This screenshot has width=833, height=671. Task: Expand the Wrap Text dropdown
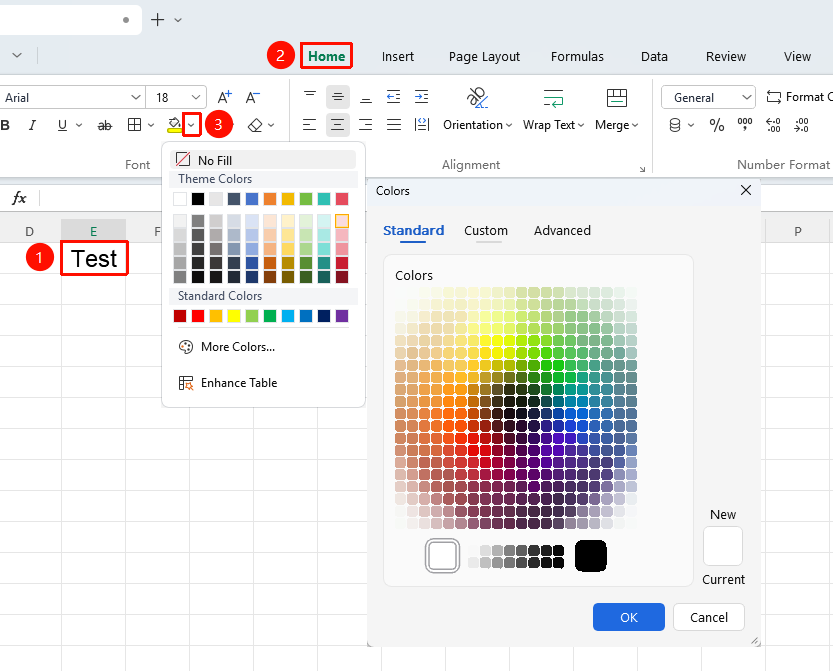581,125
